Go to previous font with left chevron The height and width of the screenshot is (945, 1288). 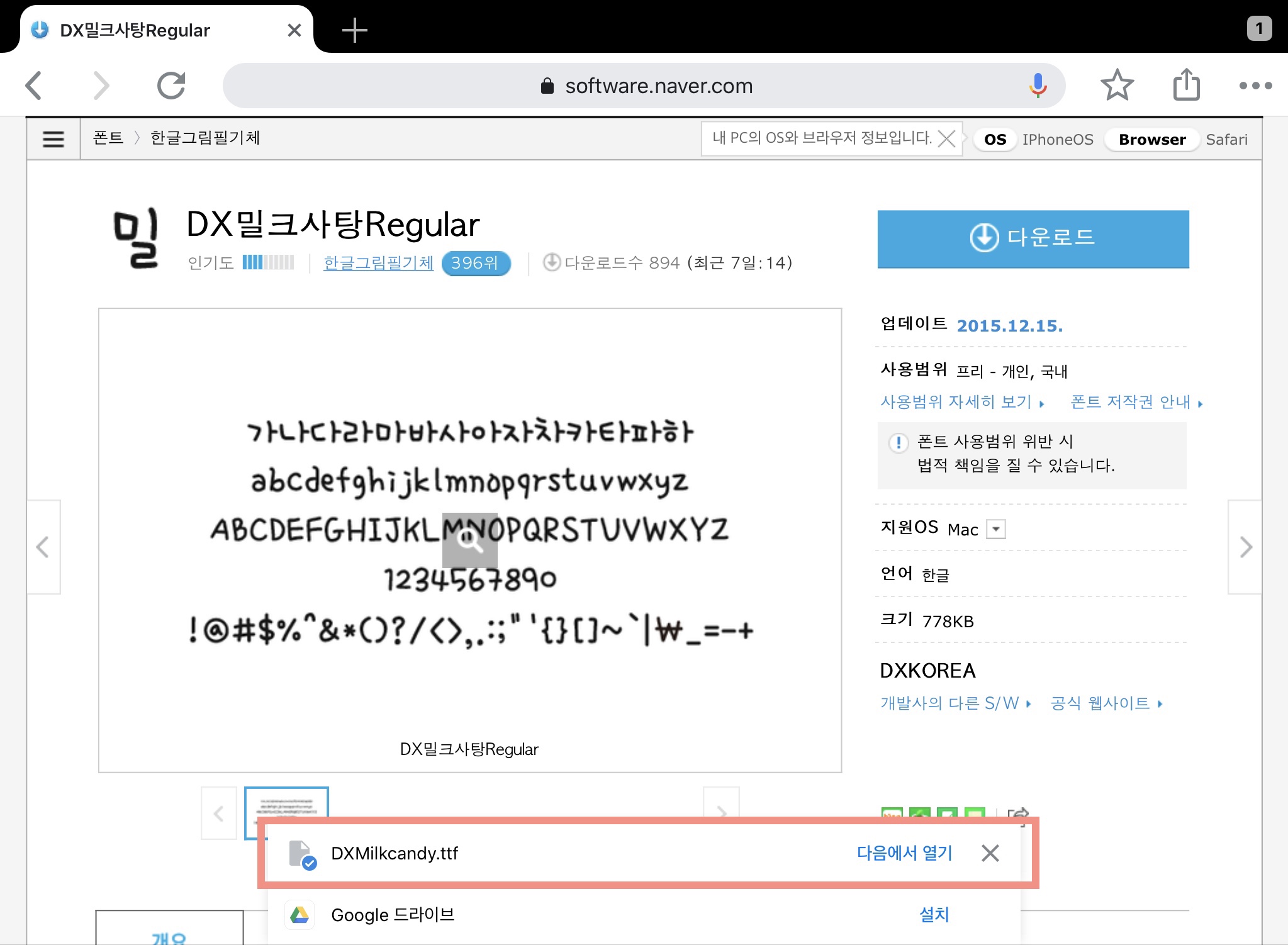pos(43,547)
